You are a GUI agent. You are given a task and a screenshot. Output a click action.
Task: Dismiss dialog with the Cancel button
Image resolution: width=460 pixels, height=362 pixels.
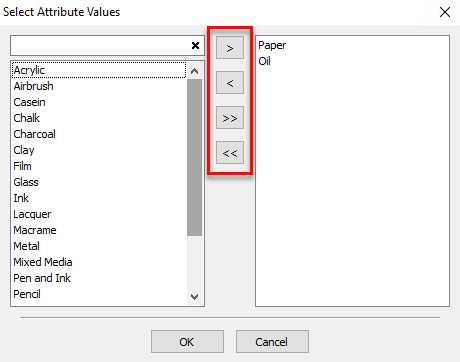pyautogui.click(x=272, y=342)
